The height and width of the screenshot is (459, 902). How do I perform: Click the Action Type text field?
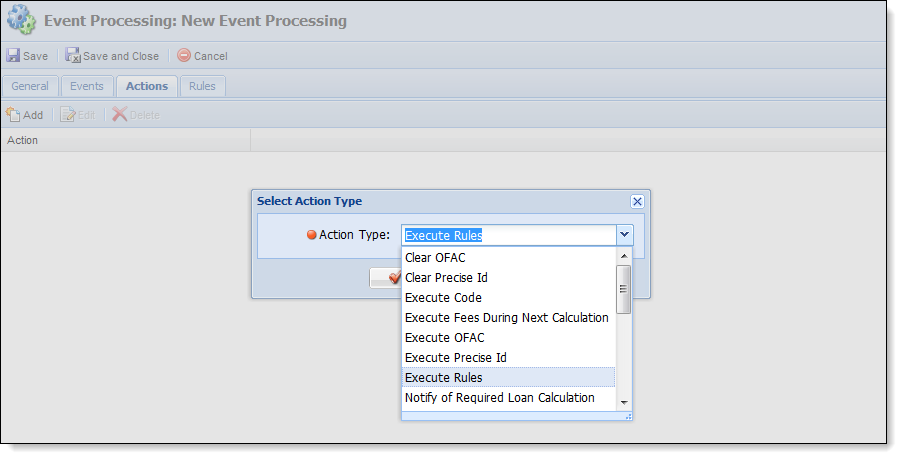509,235
